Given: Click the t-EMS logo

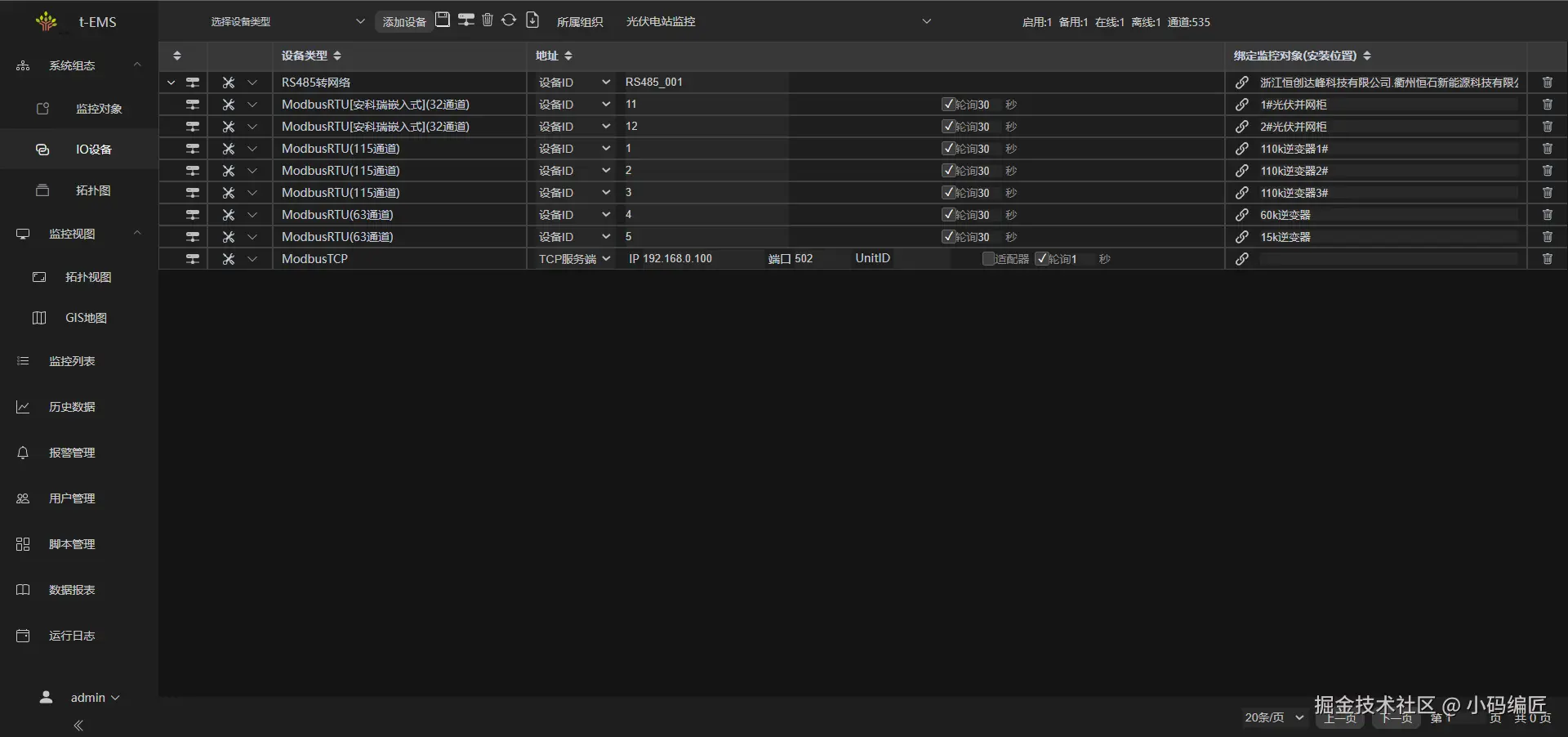Looking at the screenshot, I should (x=47, y=21).
